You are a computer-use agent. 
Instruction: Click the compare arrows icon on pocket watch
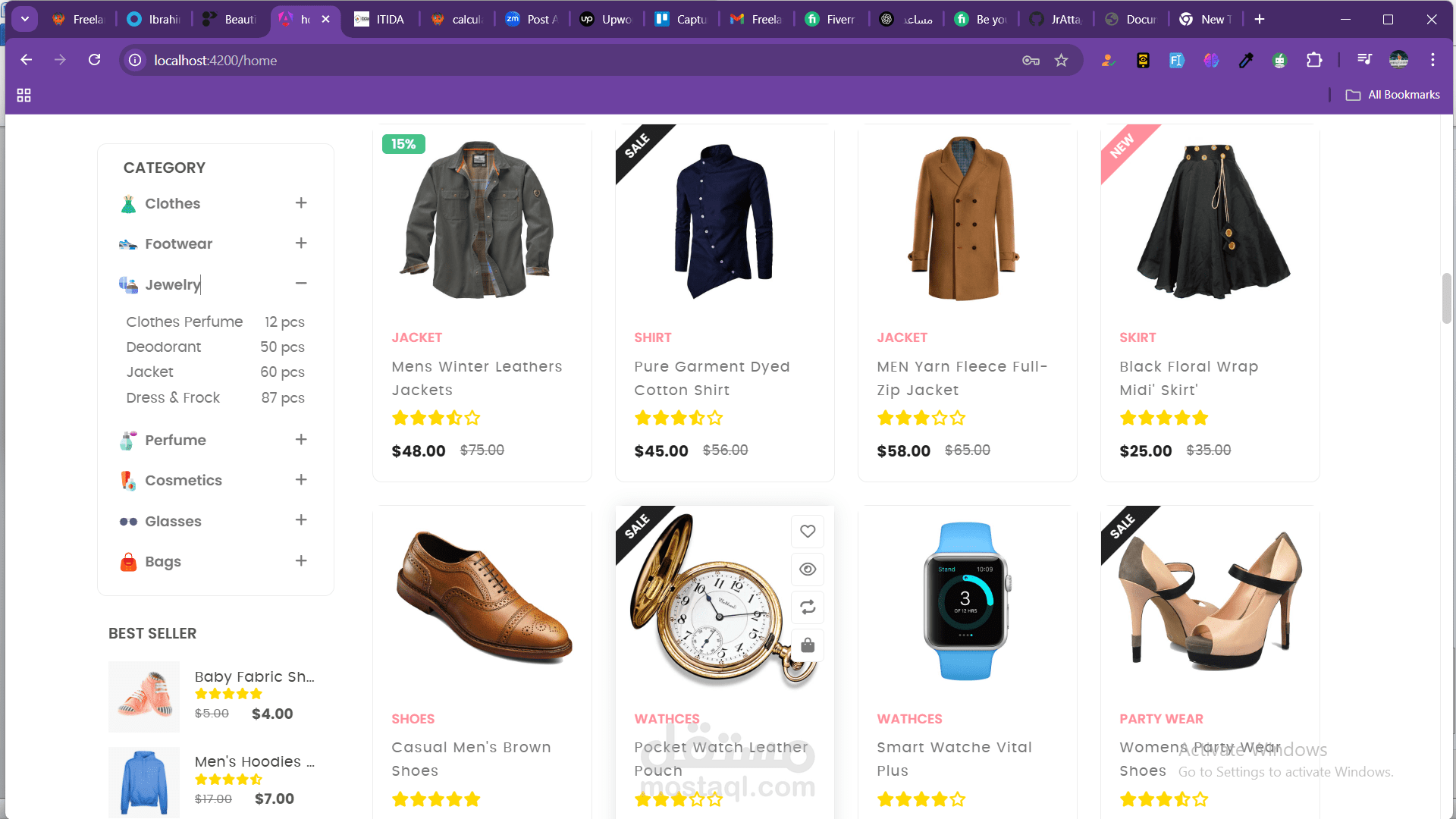[808, 607]
